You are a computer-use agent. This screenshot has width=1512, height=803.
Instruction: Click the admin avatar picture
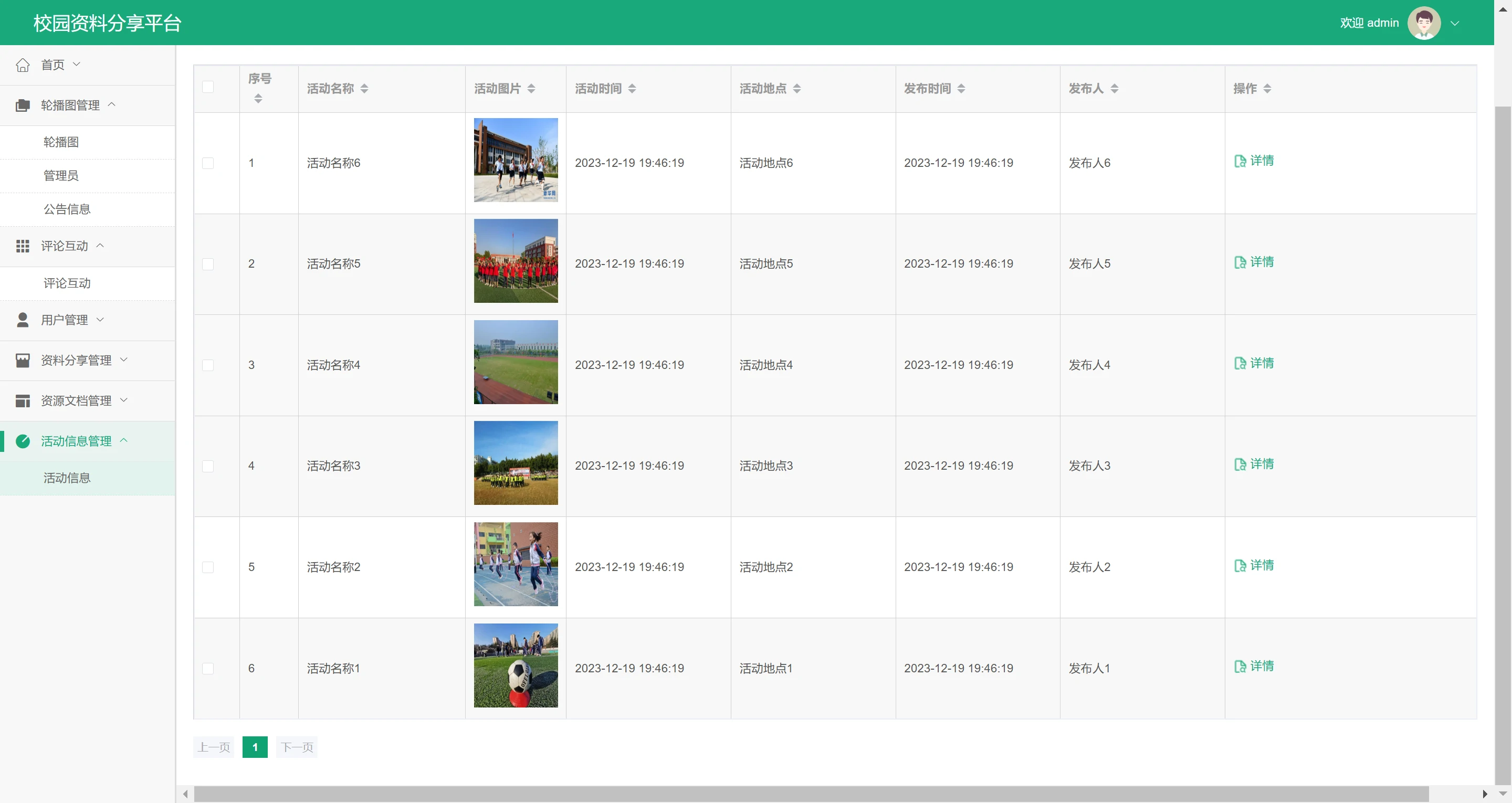coord(1423,23)
